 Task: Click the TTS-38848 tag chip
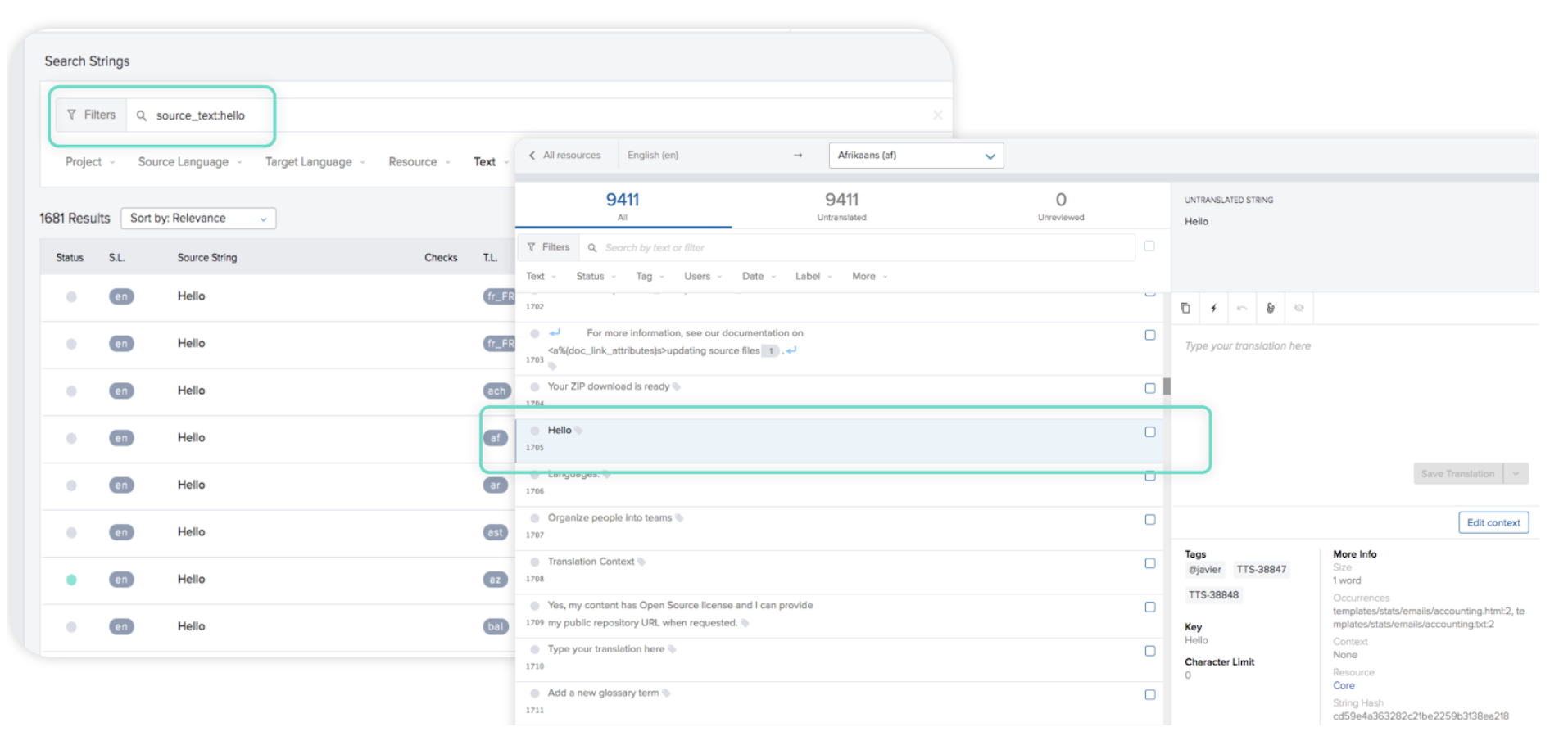click(1213, 595)
